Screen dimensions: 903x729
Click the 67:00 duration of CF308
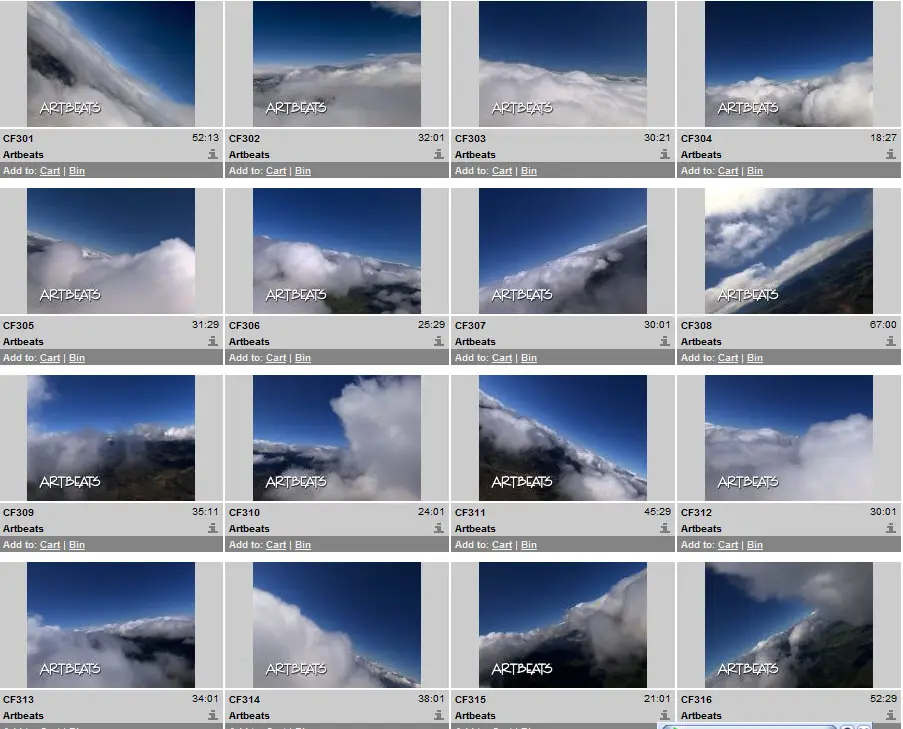point(883,325)
